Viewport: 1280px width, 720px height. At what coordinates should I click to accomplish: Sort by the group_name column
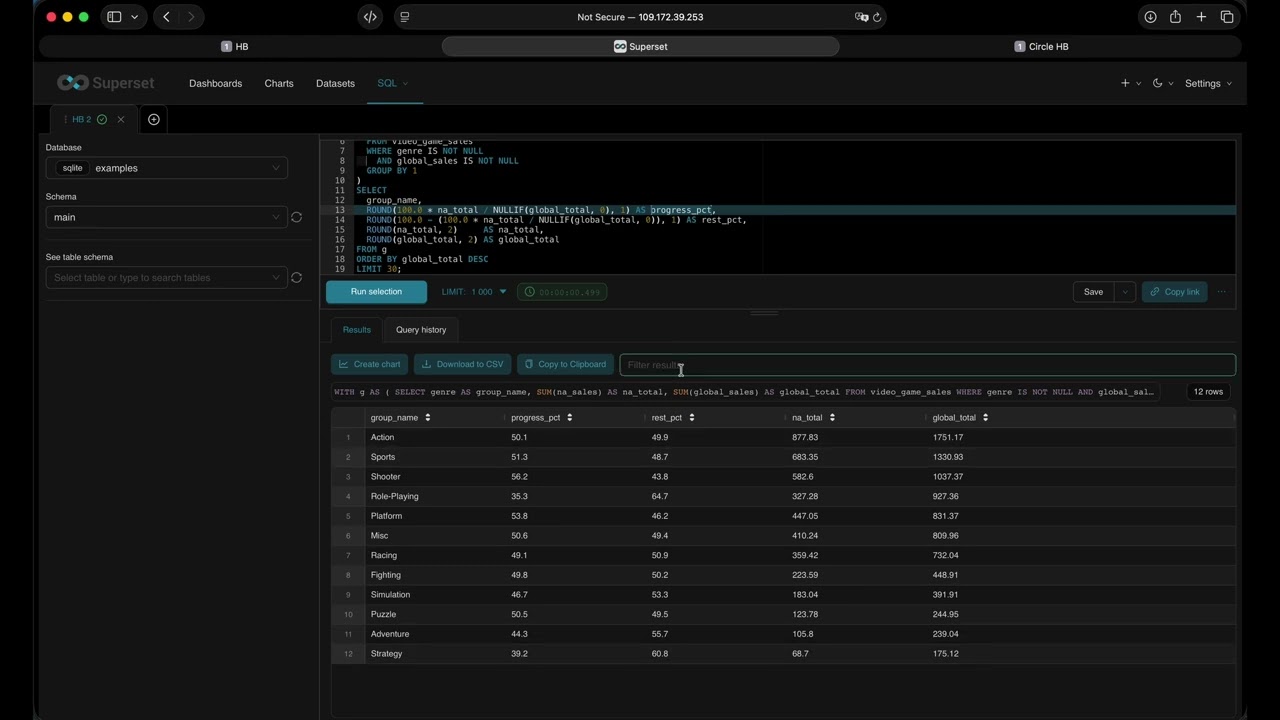click(x=428, y=418)
